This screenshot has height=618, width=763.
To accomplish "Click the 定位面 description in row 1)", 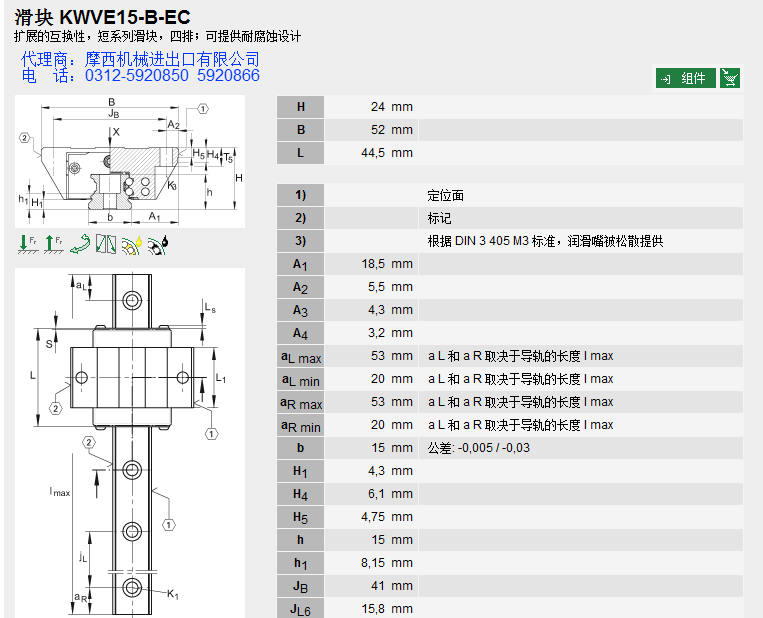I will [x=446, y=195].
